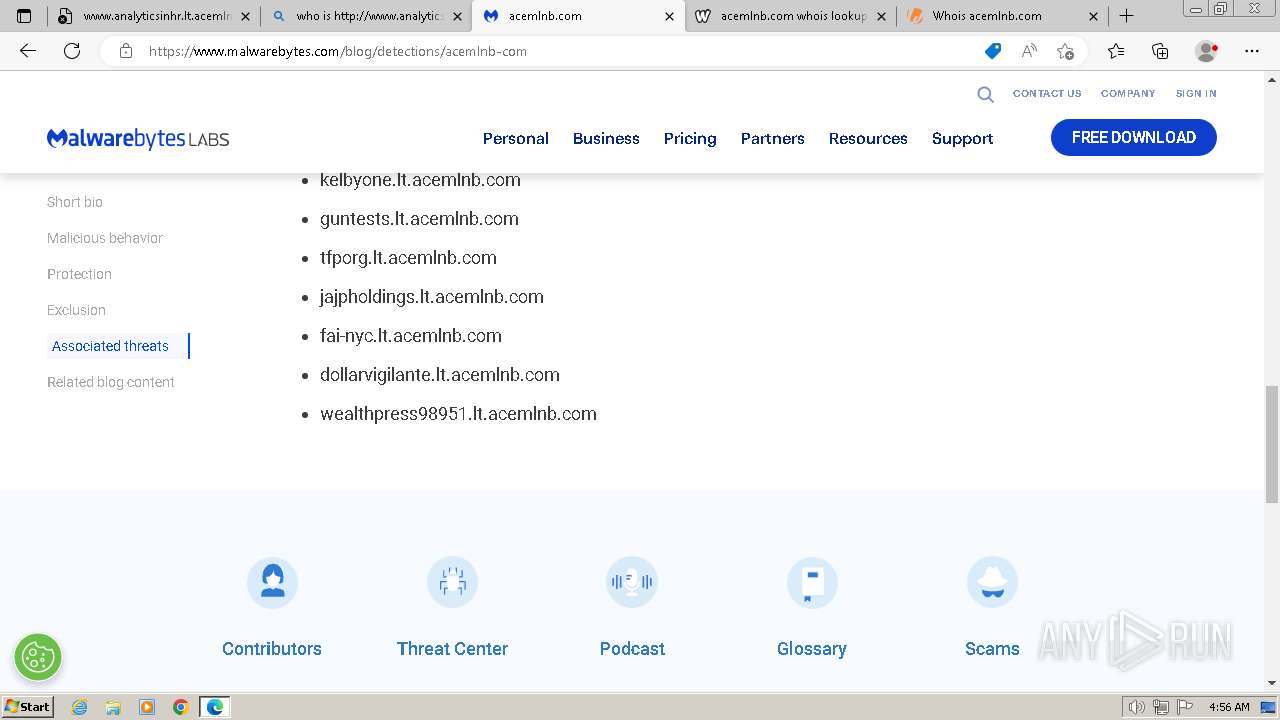
Task: Click the Malwarebytes search magnifier
Action: click(985, 94)
